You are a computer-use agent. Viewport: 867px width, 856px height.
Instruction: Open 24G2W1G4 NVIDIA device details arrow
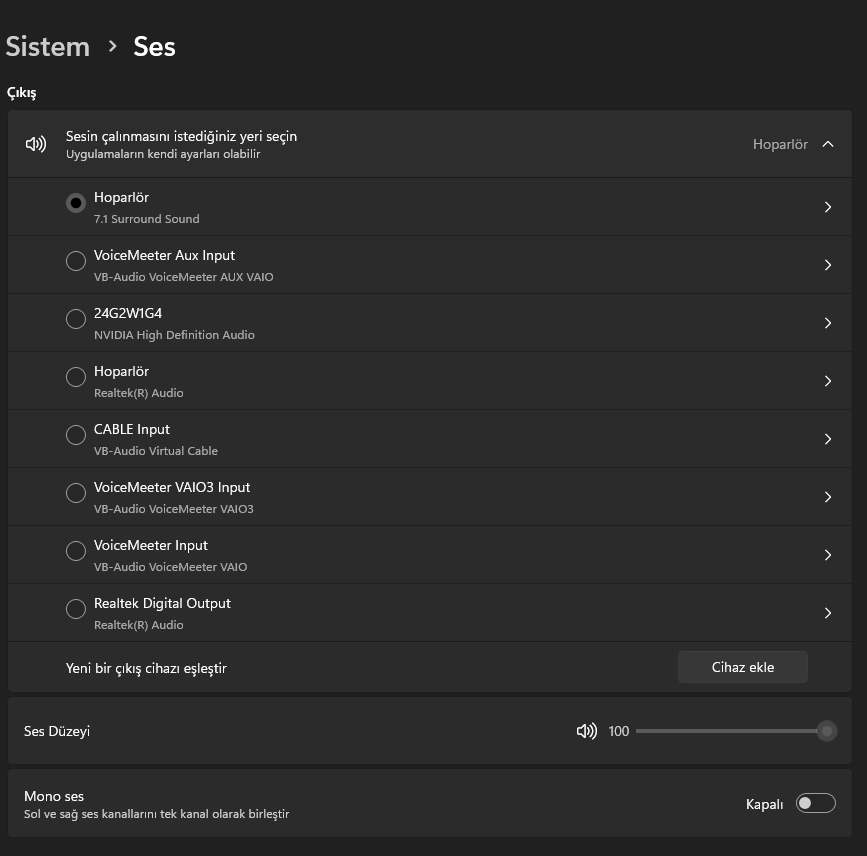(828, 323)
